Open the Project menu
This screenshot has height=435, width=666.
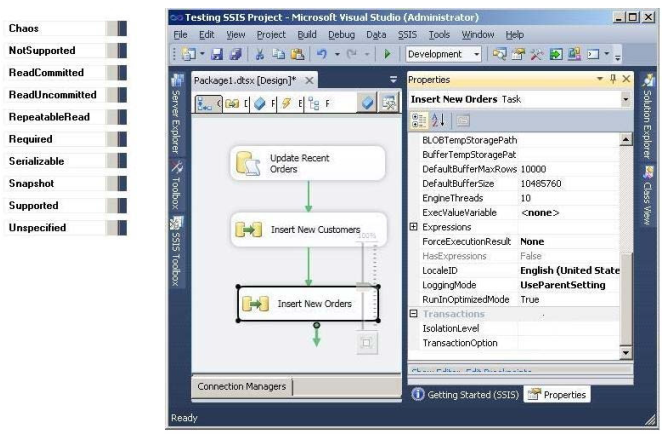tap(271, 35)
